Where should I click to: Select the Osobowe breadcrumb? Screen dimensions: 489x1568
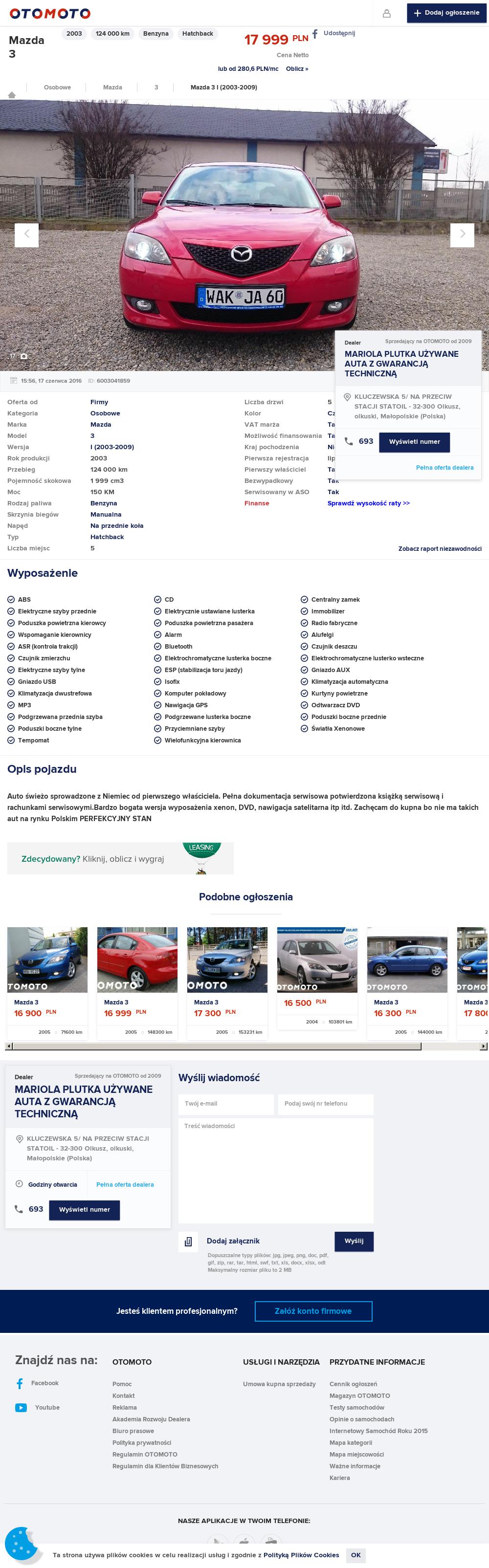57,87
